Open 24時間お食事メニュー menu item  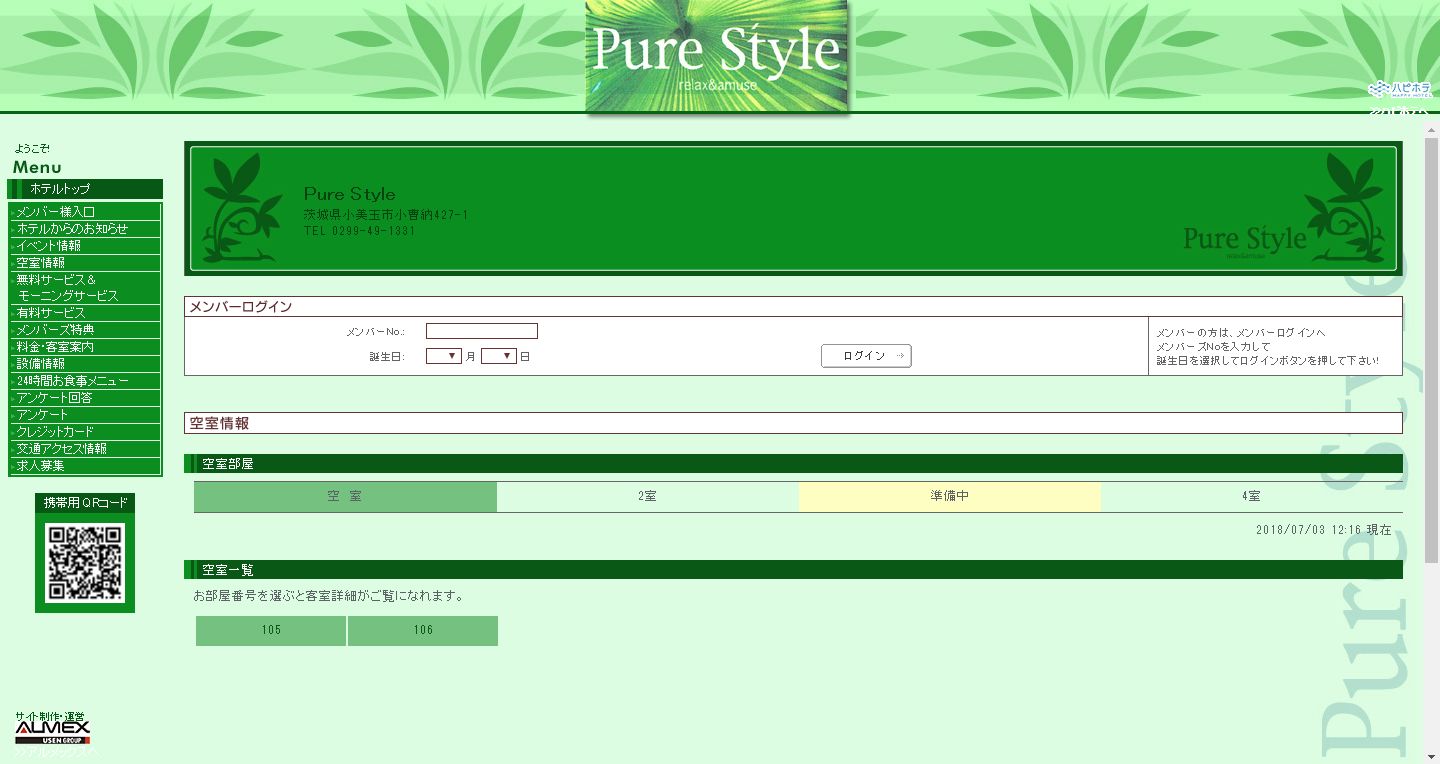[x=85, y=381]
